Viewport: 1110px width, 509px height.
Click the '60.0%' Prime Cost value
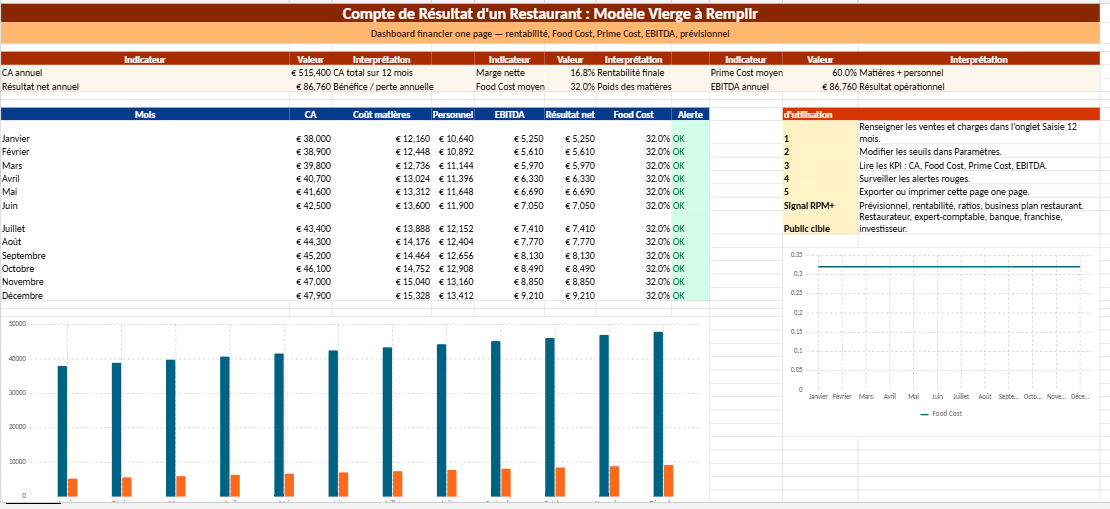(820, 72)
